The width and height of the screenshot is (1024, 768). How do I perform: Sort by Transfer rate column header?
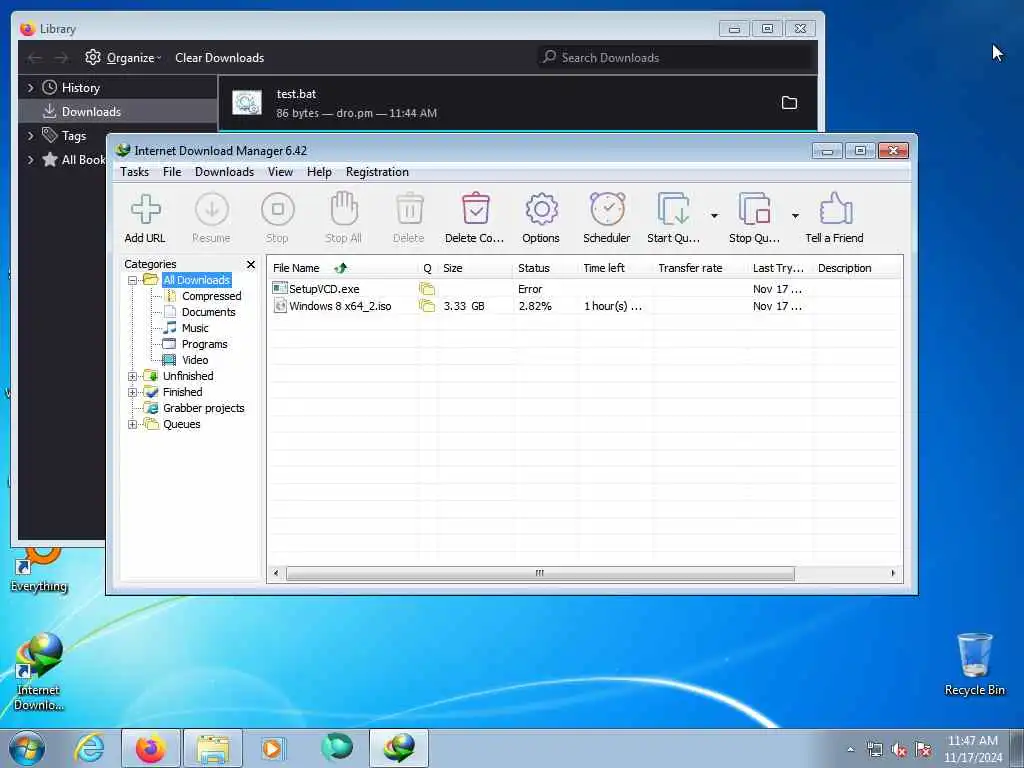click(x=699, y=268)
